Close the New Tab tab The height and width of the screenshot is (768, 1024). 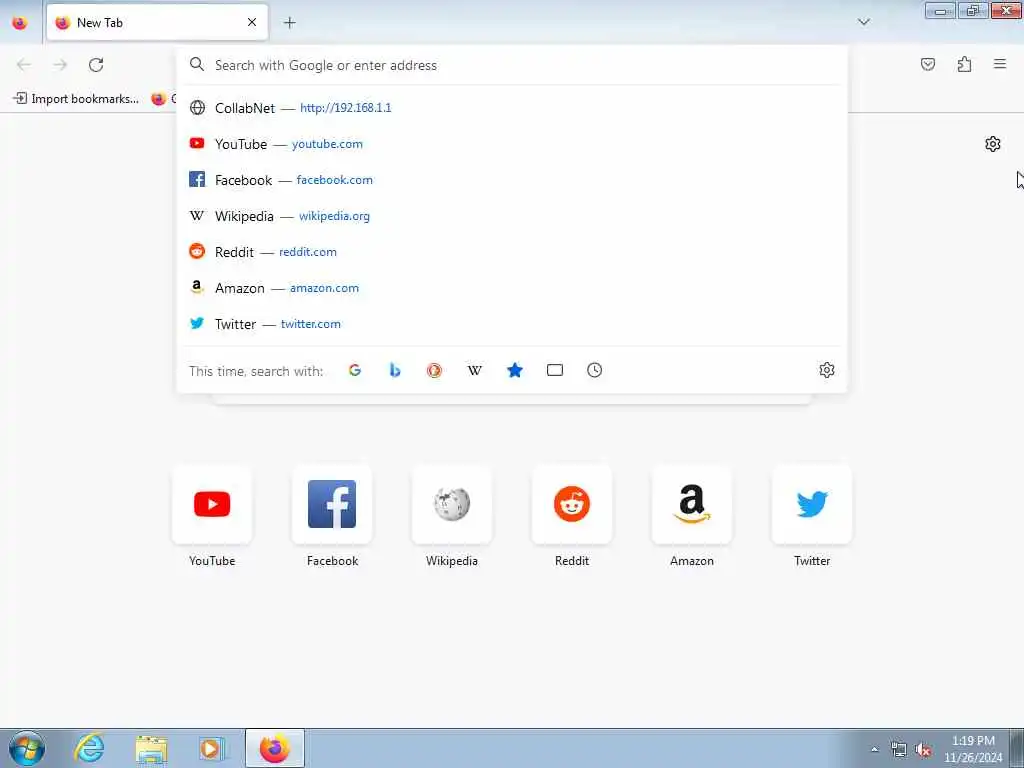[x=252, y=23]
